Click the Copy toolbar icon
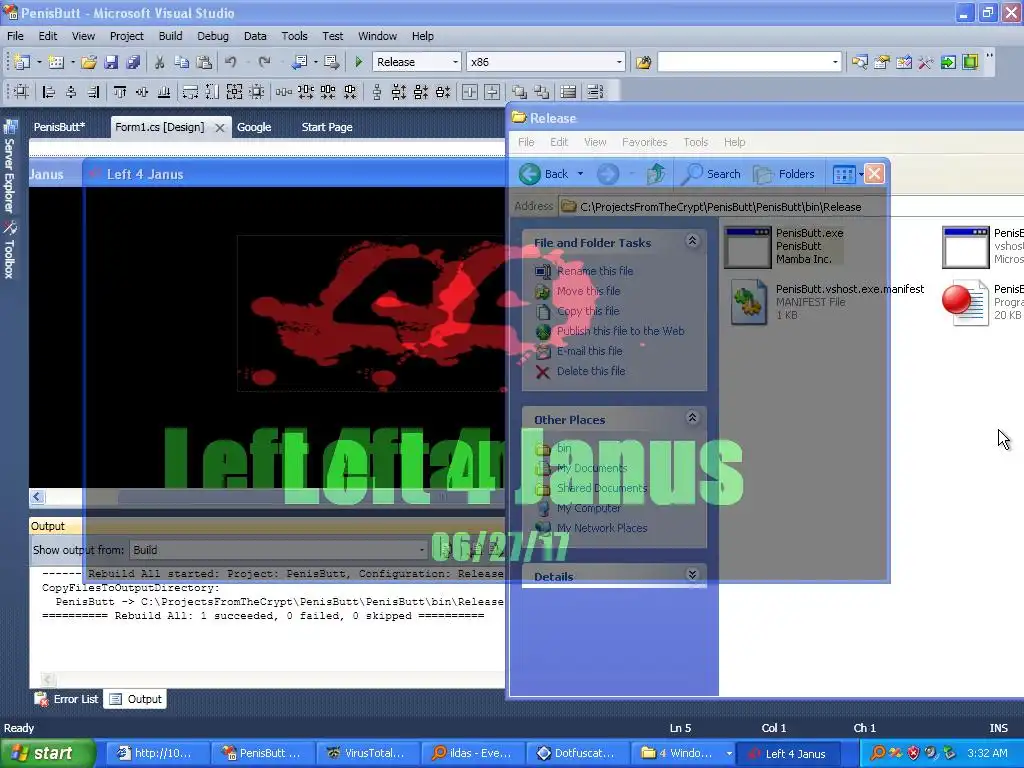 coord(182,62)
